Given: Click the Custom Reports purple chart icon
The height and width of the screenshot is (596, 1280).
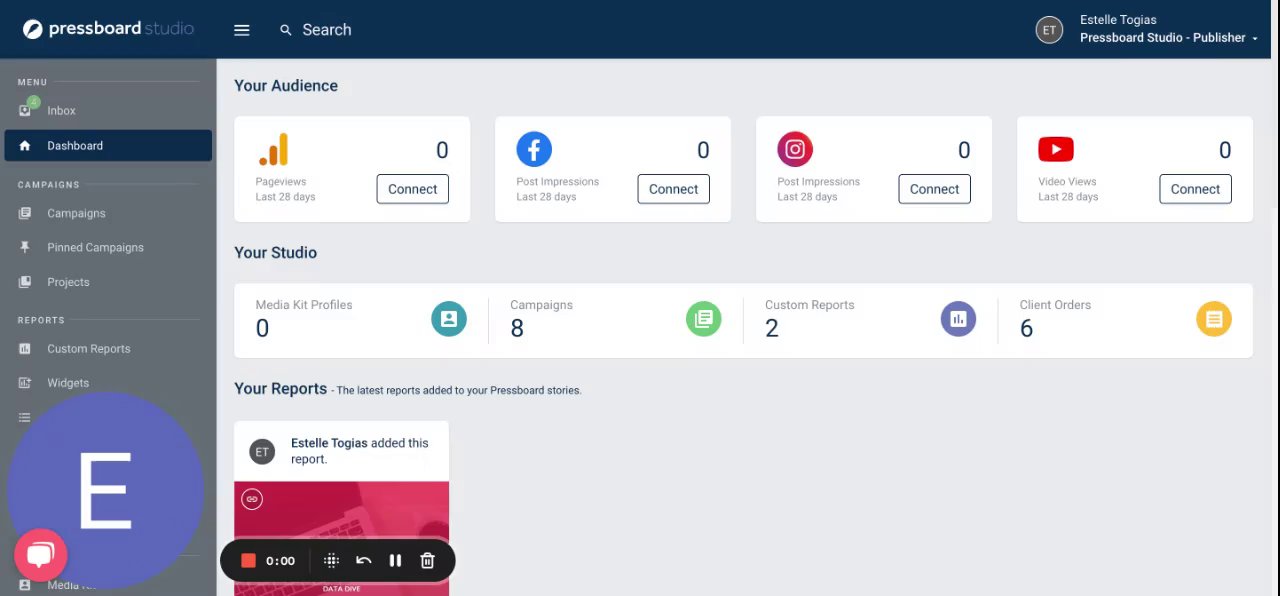Looking at the screenshot, I should [958, 319].
